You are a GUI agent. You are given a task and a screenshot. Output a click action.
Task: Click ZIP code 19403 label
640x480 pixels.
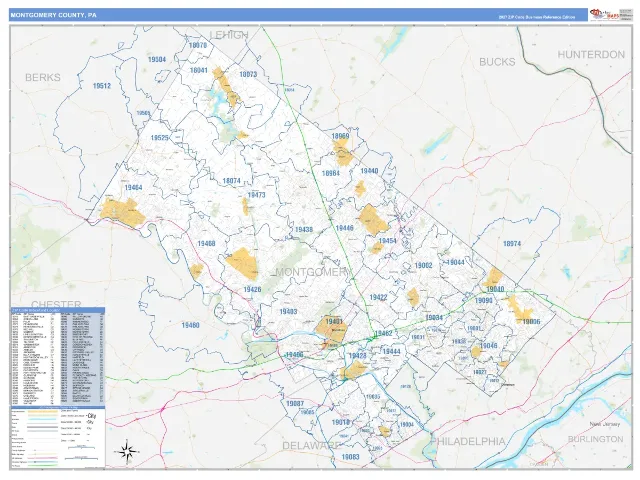pos(289,311)
